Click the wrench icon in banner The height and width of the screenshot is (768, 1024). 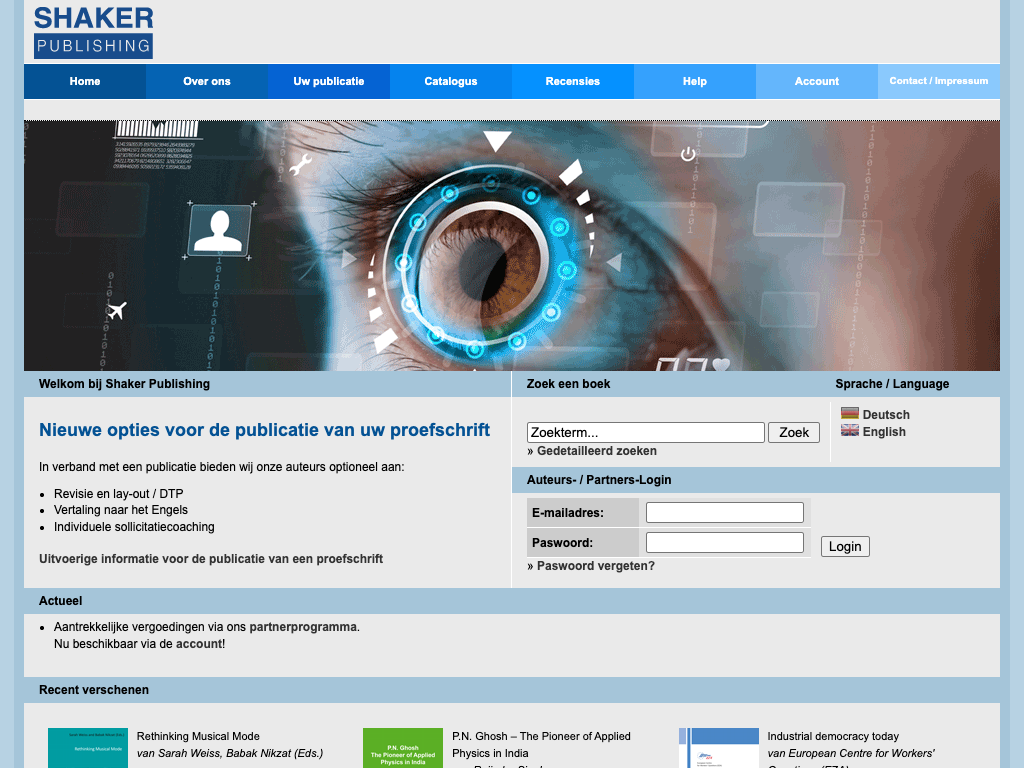pyautogui.click(x=301, y=164)
